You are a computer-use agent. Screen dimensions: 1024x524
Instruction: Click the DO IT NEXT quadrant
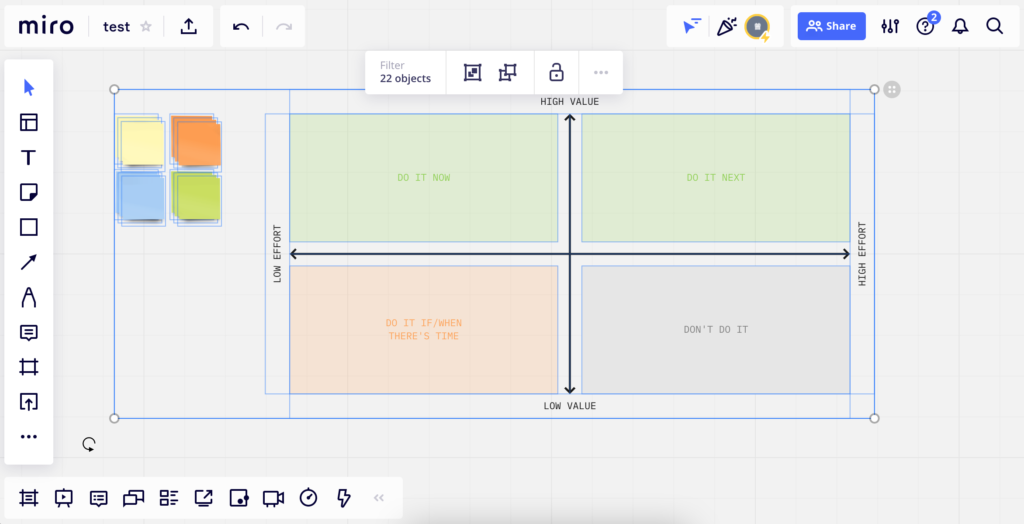coord(716,178)
